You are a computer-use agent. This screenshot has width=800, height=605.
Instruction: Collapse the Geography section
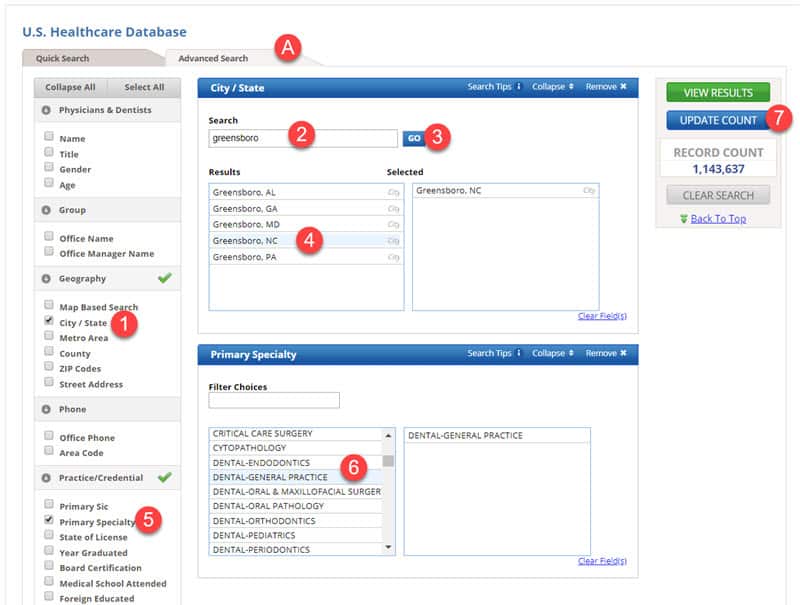(x=46, y=279)
